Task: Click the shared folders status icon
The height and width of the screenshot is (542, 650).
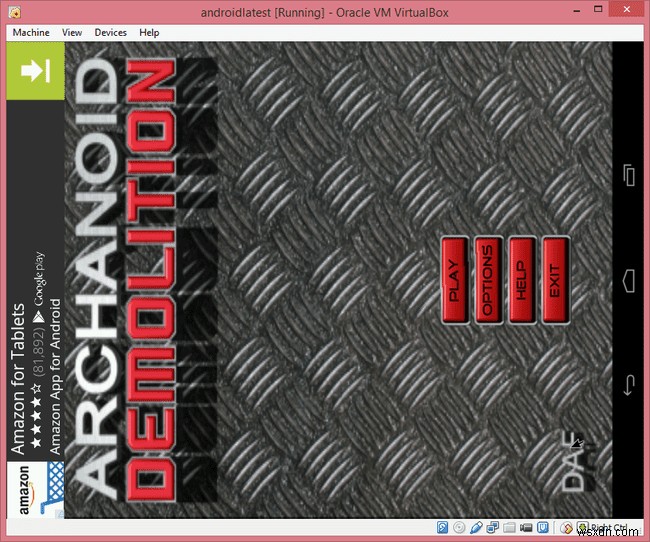Action: 509,527
